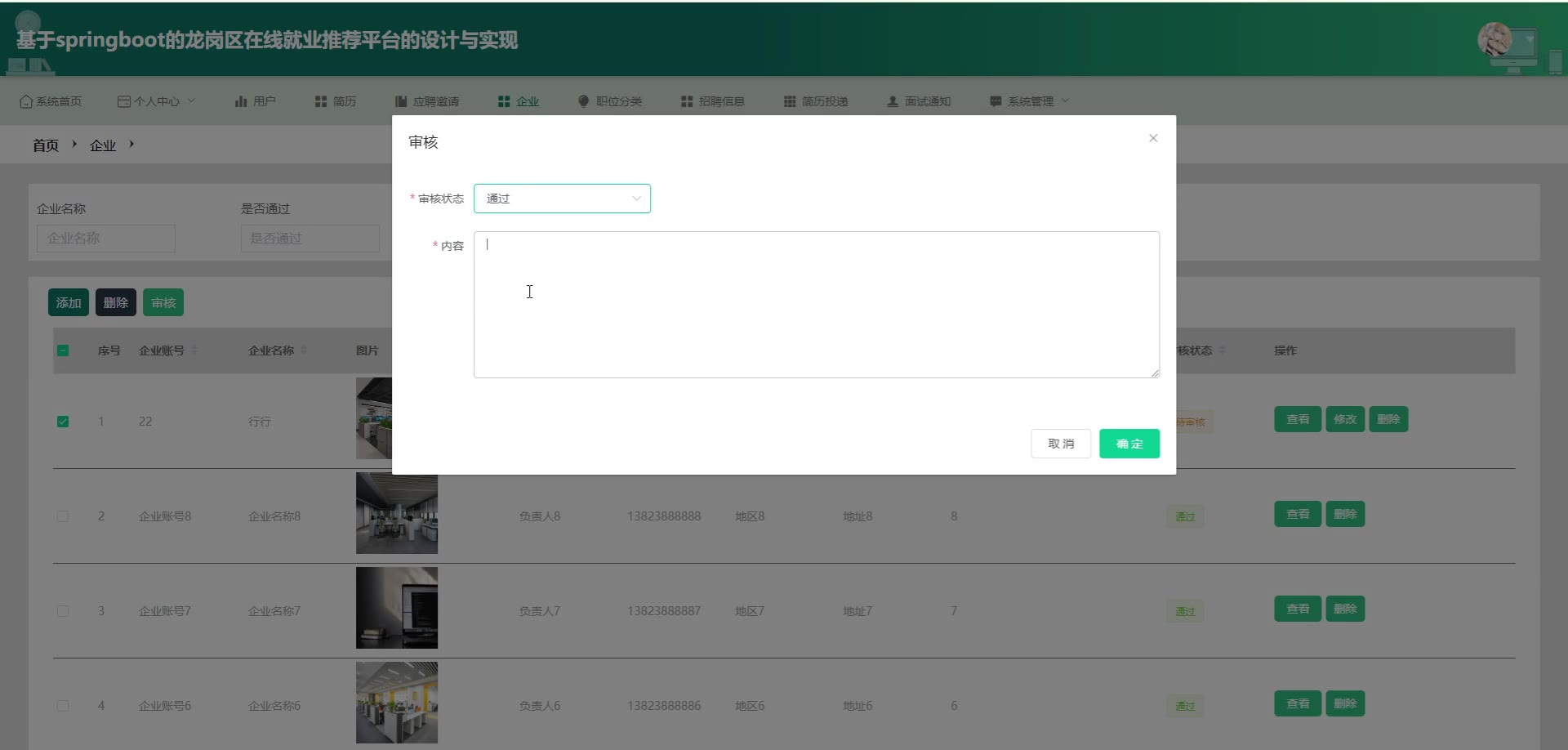Go to the 企业 menu item

519,101
